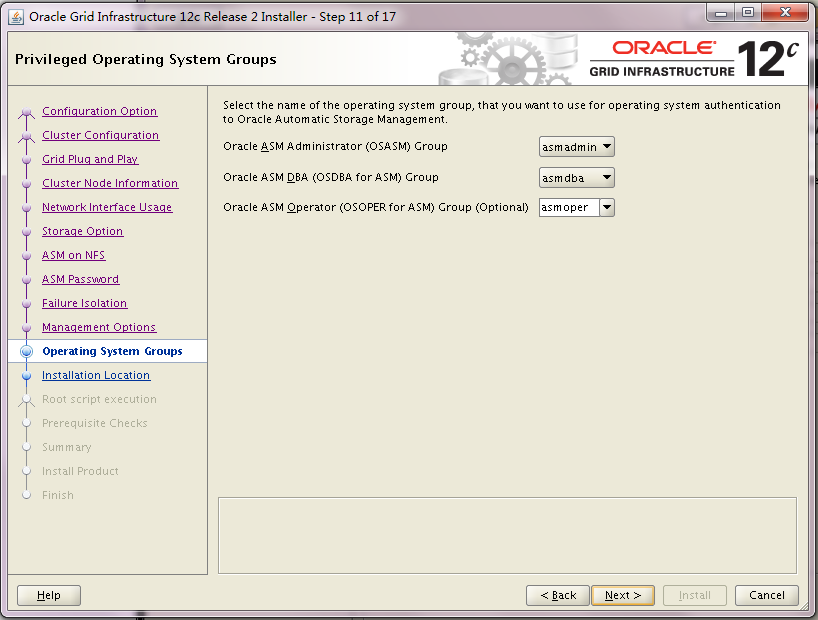Click the Java installer icon in title bar
The image size is (818, 620).
pos(16,16)
